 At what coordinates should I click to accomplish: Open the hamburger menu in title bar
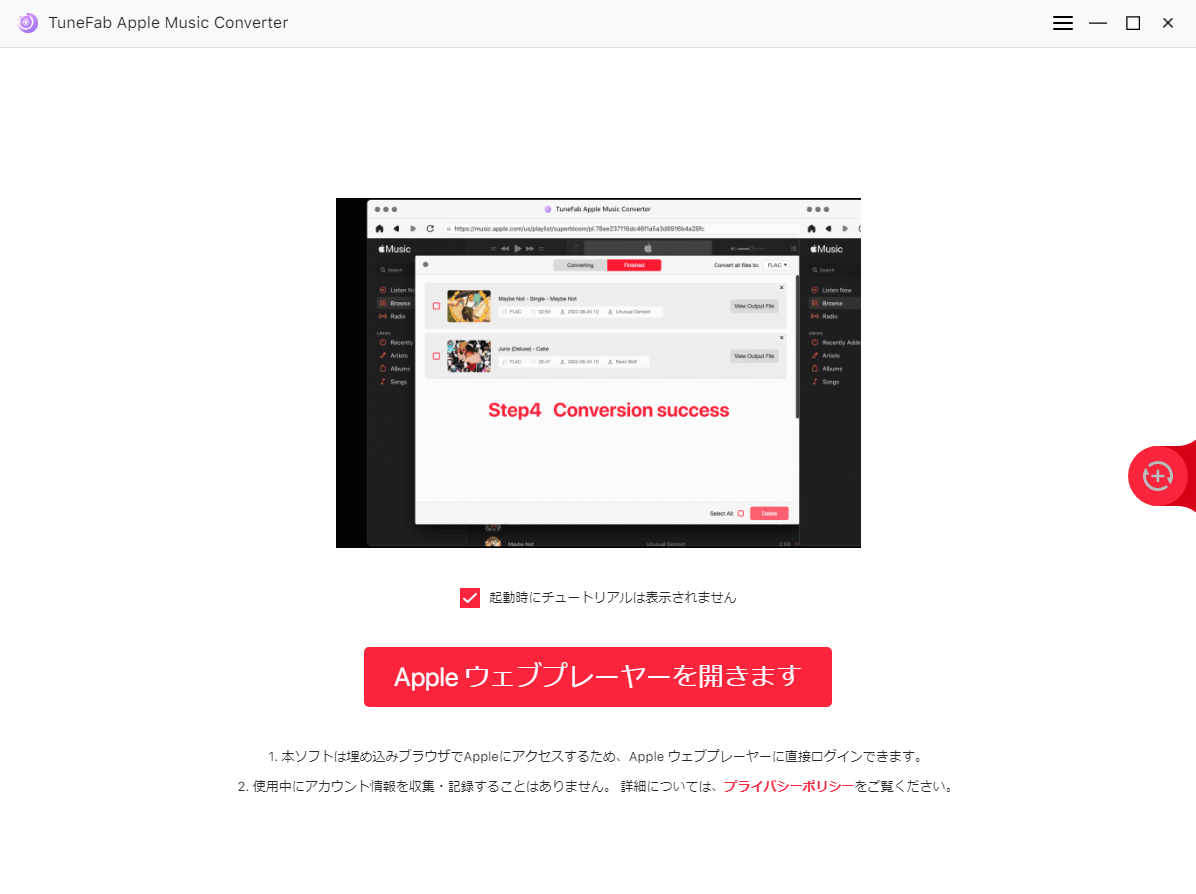click(1063, 23)
